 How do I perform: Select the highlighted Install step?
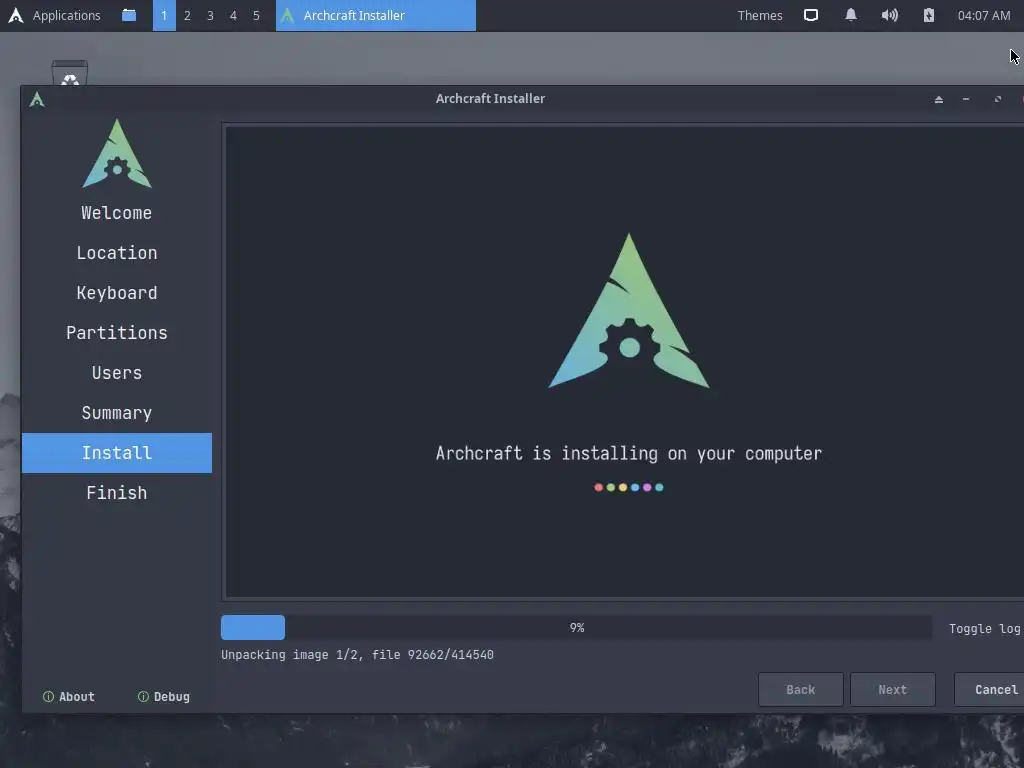pos(117,453)
